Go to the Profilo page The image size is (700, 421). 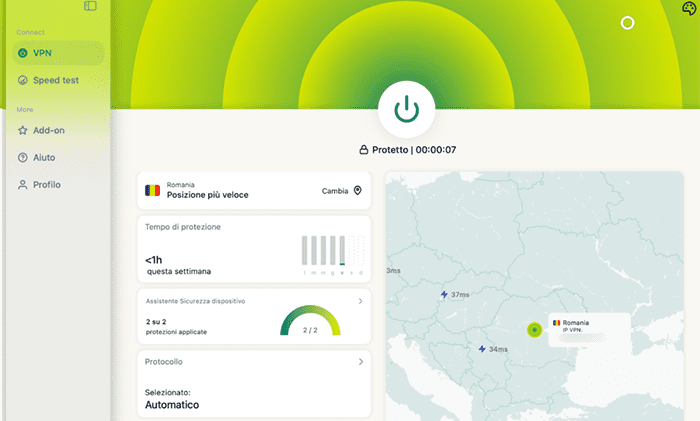46,185
